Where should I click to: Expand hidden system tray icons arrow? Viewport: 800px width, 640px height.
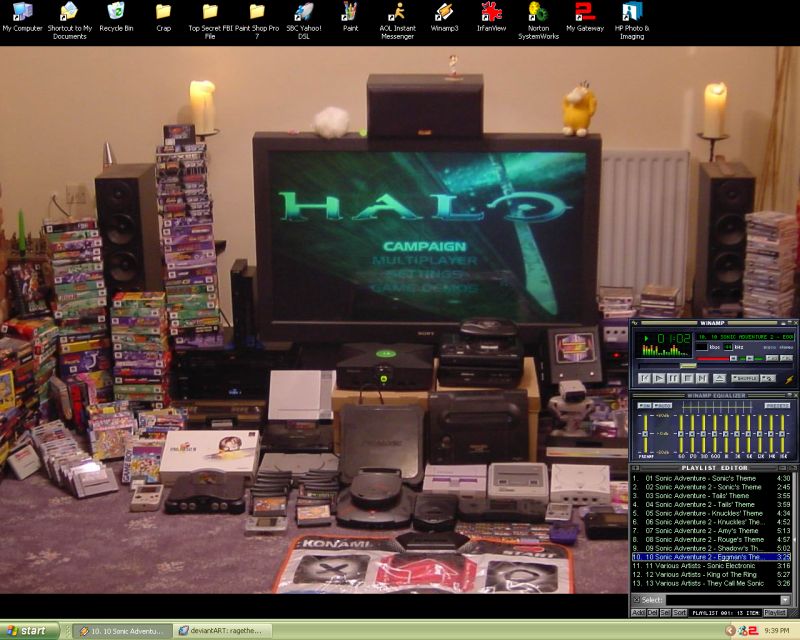coord(730,631)
